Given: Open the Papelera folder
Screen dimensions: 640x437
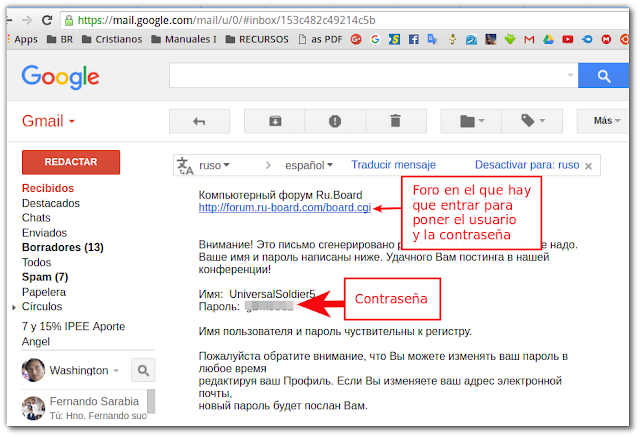Looking at the screenshot, I should coord(44,292).
